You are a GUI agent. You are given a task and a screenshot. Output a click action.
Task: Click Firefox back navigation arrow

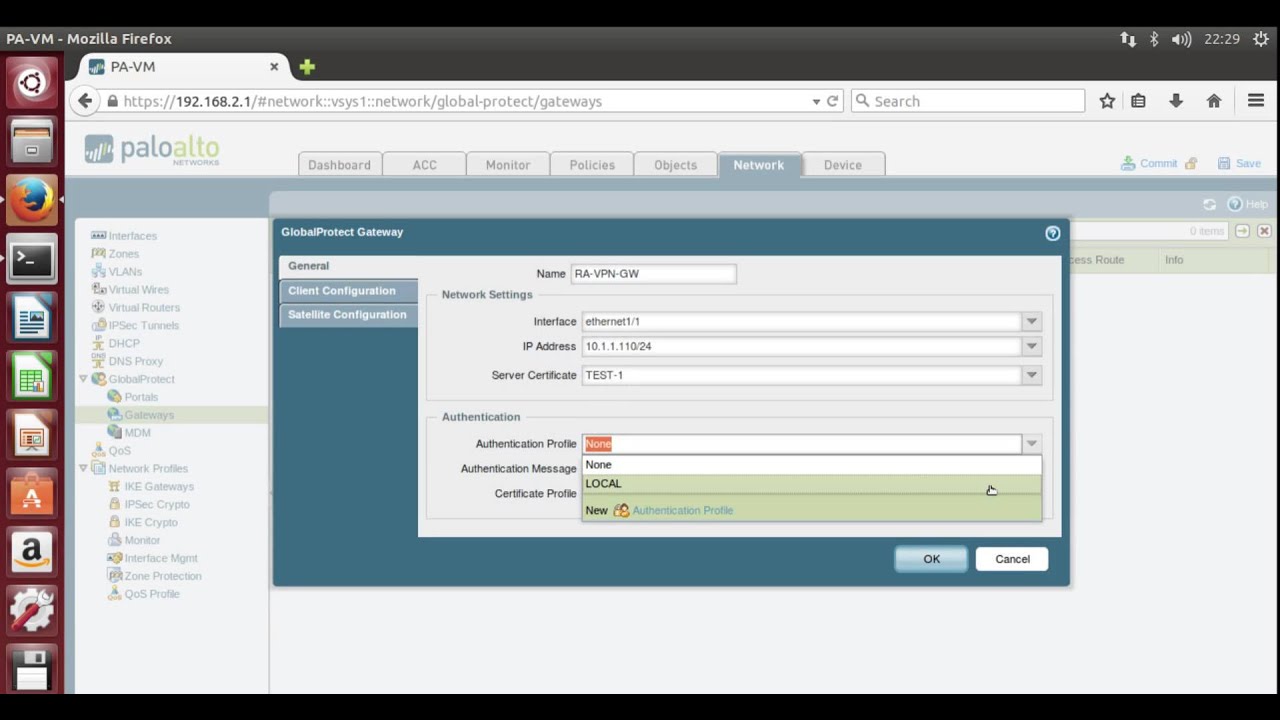85,101
